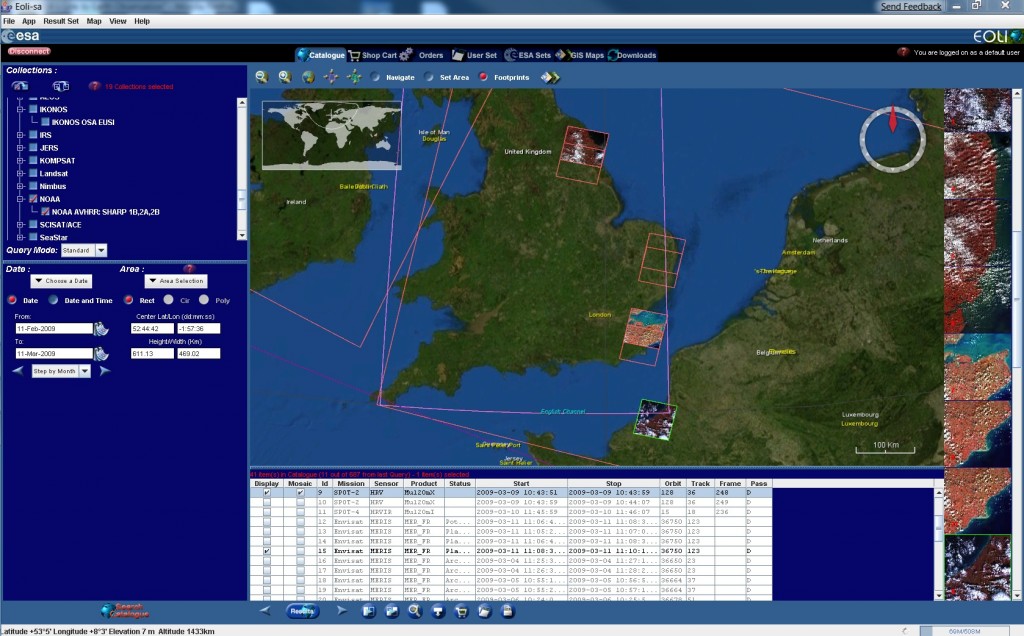Click the Results button

300,610
